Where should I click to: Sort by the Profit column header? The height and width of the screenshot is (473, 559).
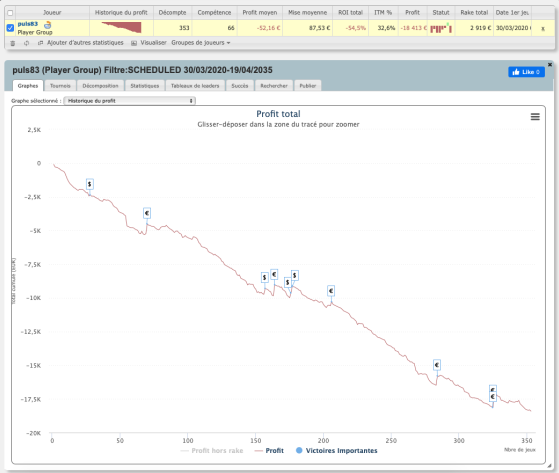tap(412, 12)
